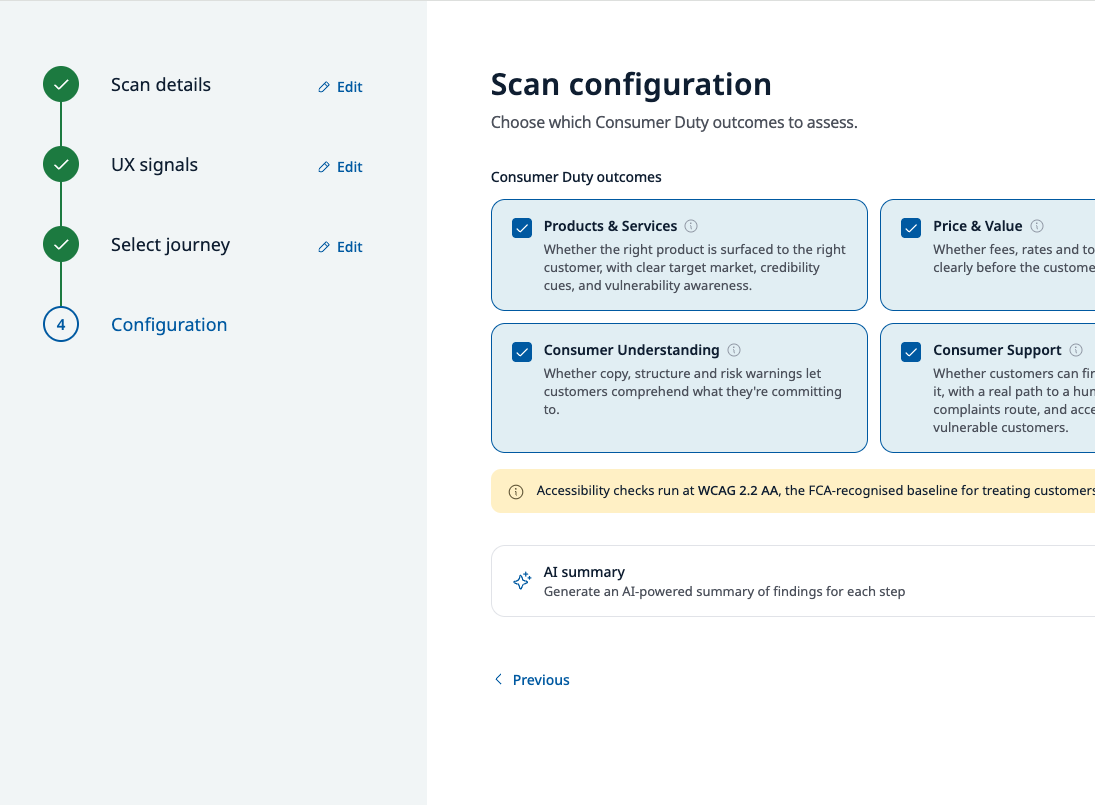The width and height of the screenshot is (1095, 805).
Task: Edit the Select journey step
Action: pos(340,247)
